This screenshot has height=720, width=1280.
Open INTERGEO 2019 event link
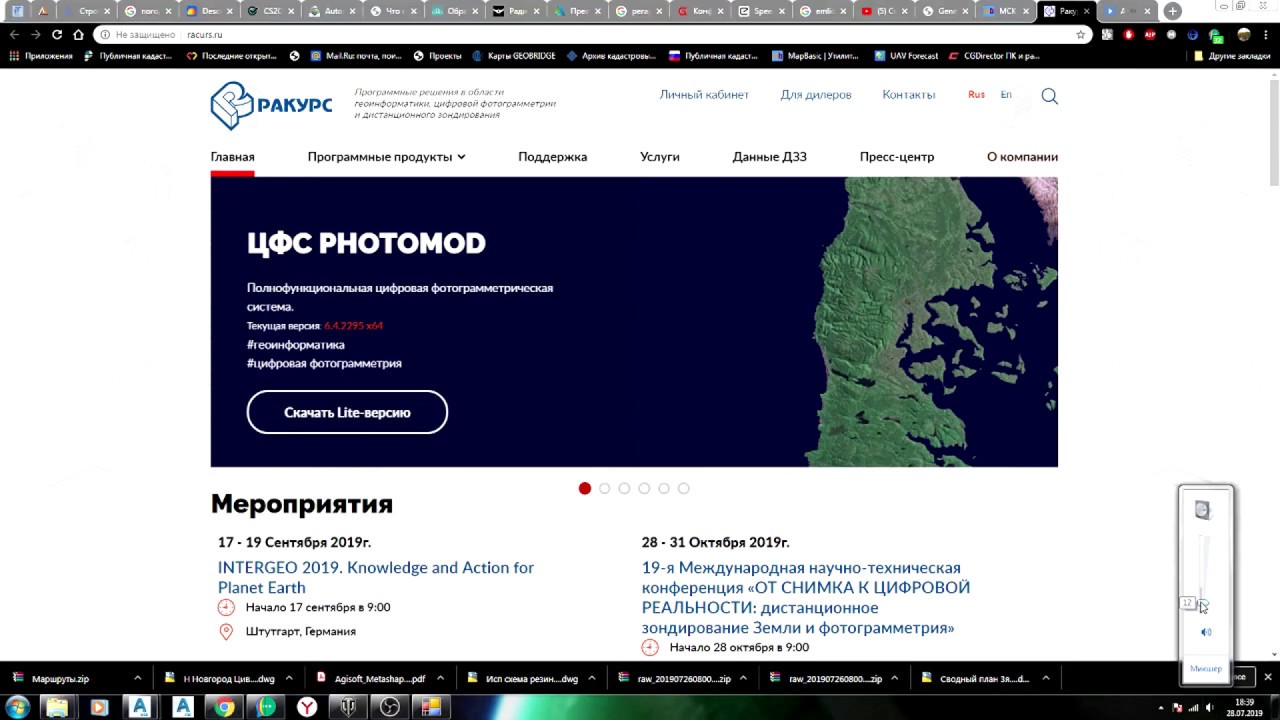coord(376,577)
